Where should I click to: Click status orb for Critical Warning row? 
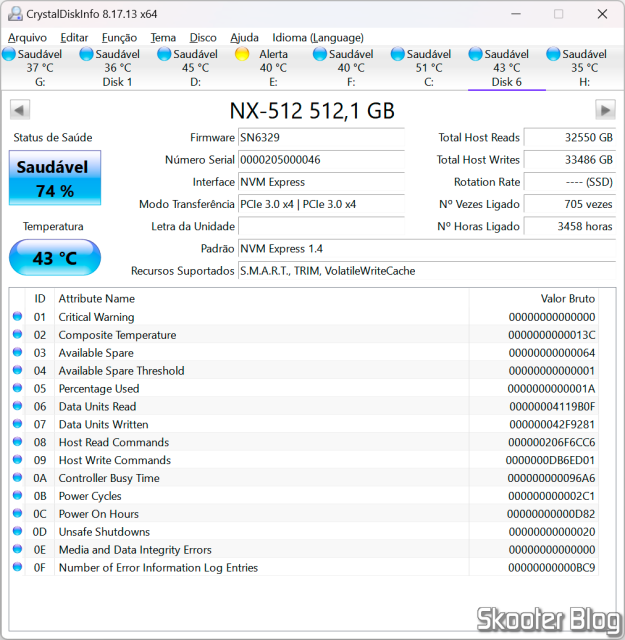coord(17,316)
